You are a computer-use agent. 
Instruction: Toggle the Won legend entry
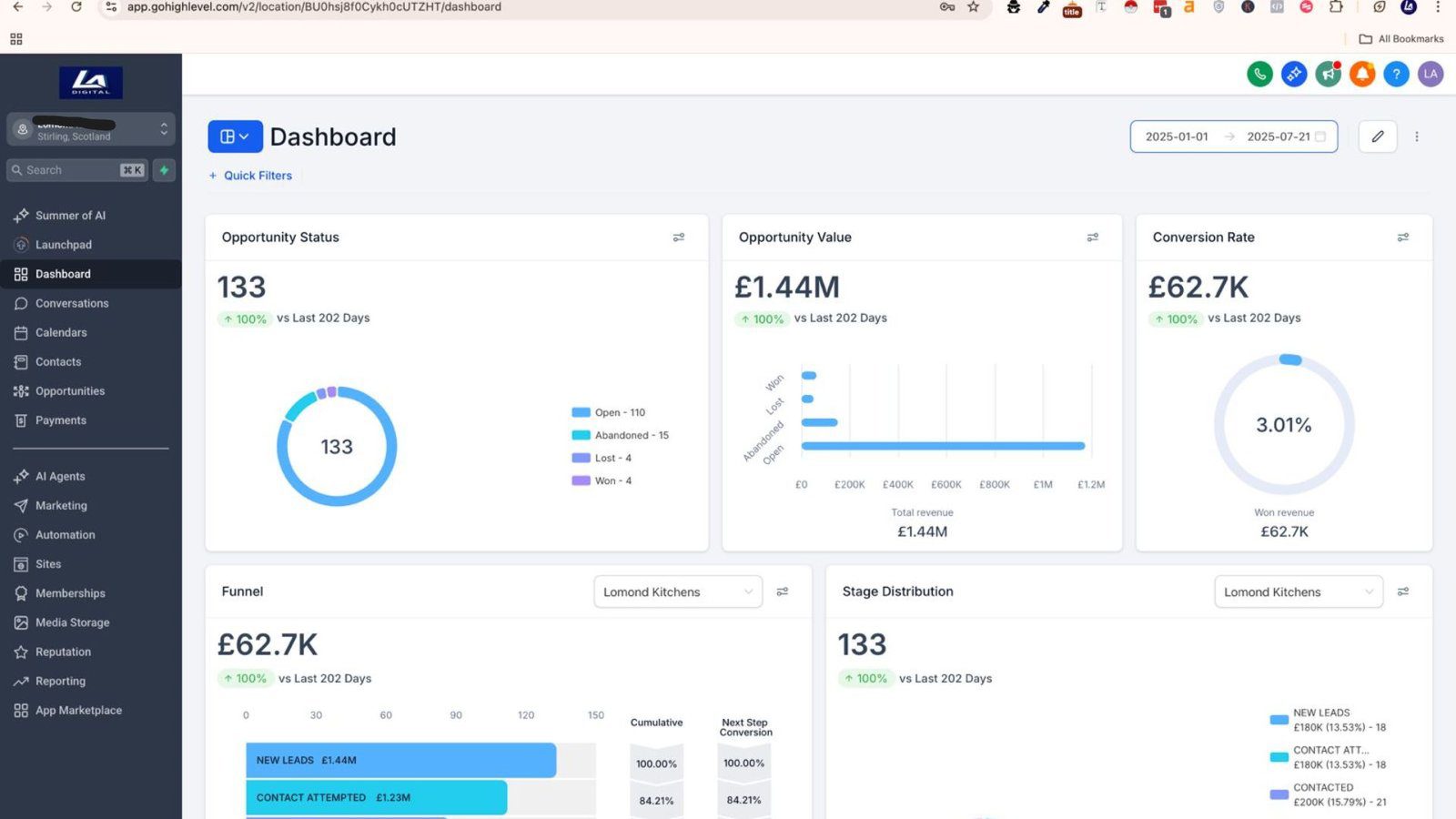[x=602, y=480]
